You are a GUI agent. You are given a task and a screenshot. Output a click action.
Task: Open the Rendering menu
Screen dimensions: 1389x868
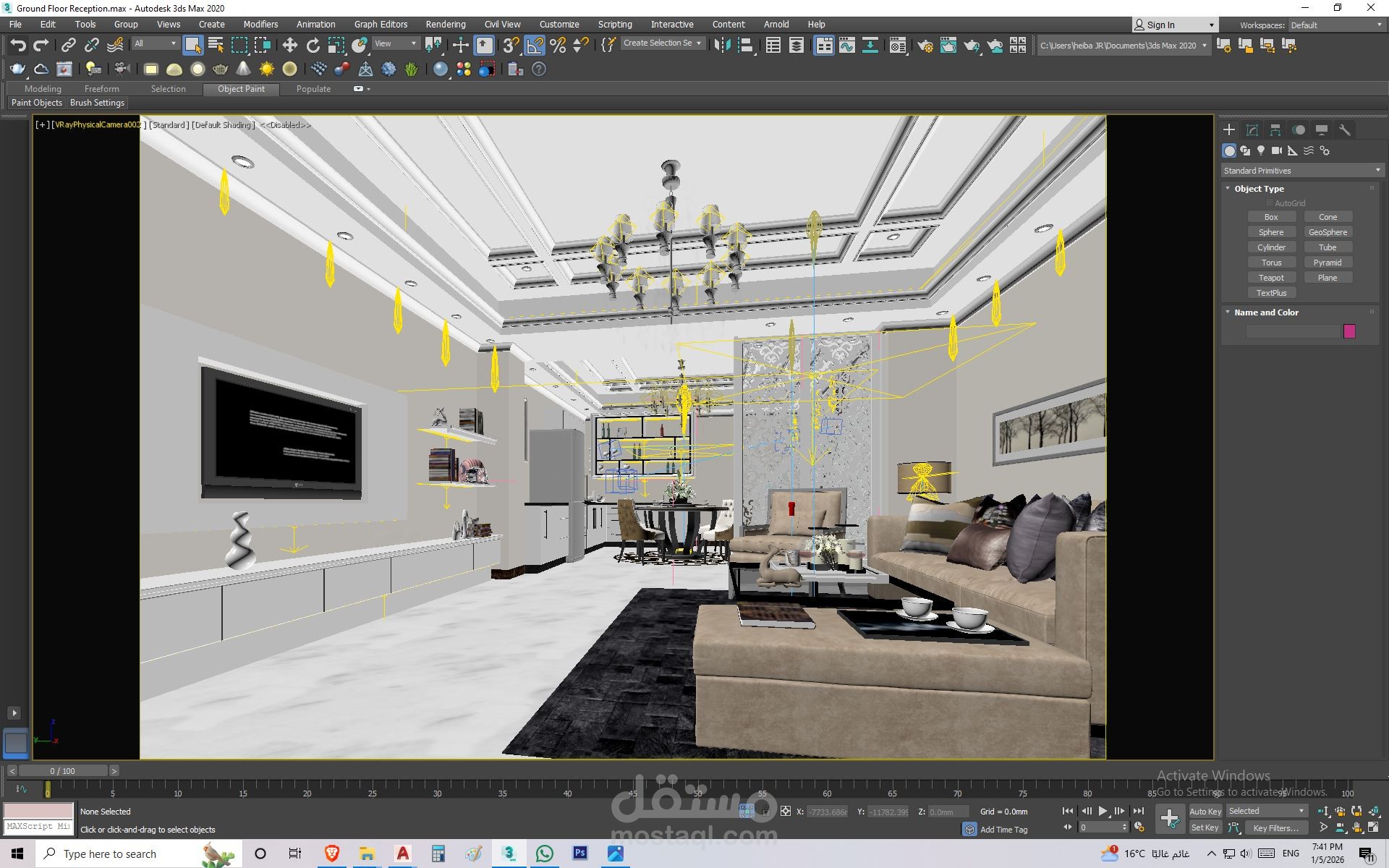click(445, 24)
